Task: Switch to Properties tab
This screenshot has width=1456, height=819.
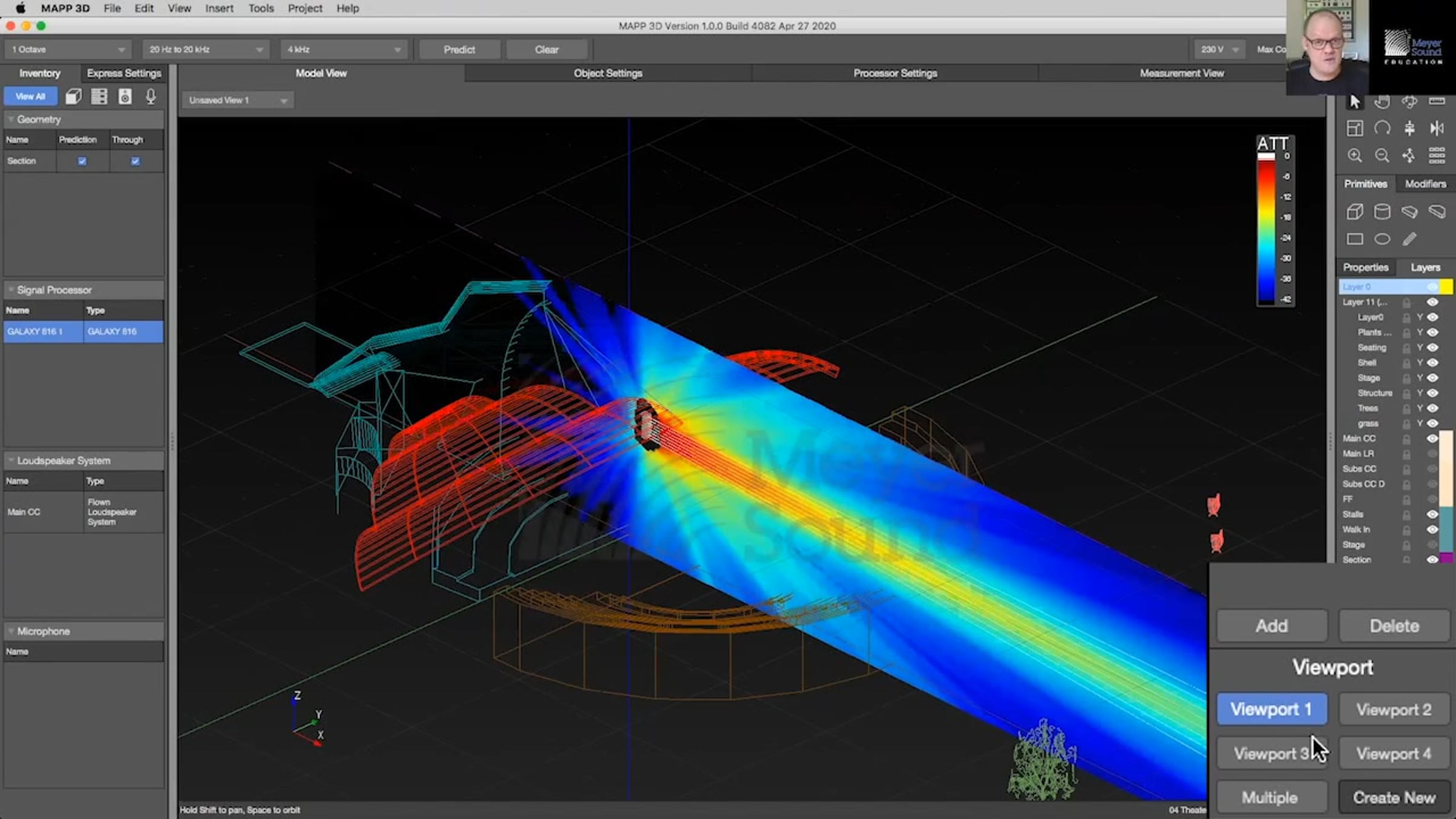Action: click(x=1365, y=268)
